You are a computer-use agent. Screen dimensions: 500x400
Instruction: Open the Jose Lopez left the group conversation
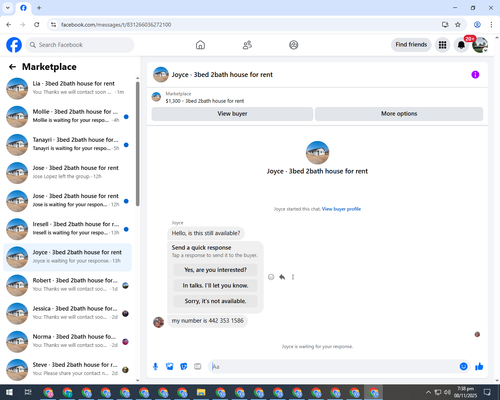coord(67,173)
